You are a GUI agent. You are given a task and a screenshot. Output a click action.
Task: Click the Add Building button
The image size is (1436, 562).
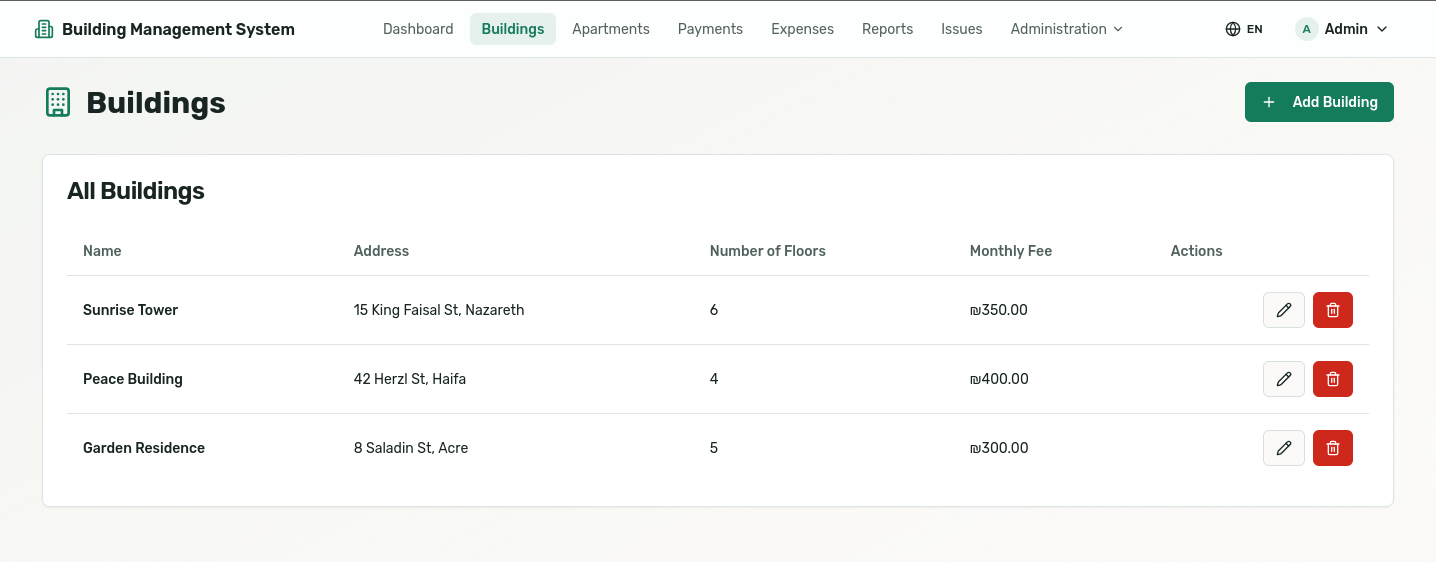1318,102
